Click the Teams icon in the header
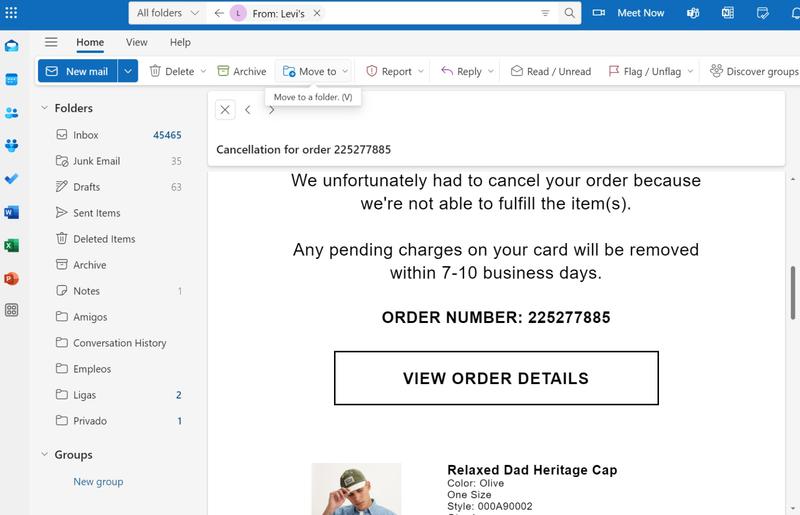This screenshot has height=515, width=800. tap(693, 13)
